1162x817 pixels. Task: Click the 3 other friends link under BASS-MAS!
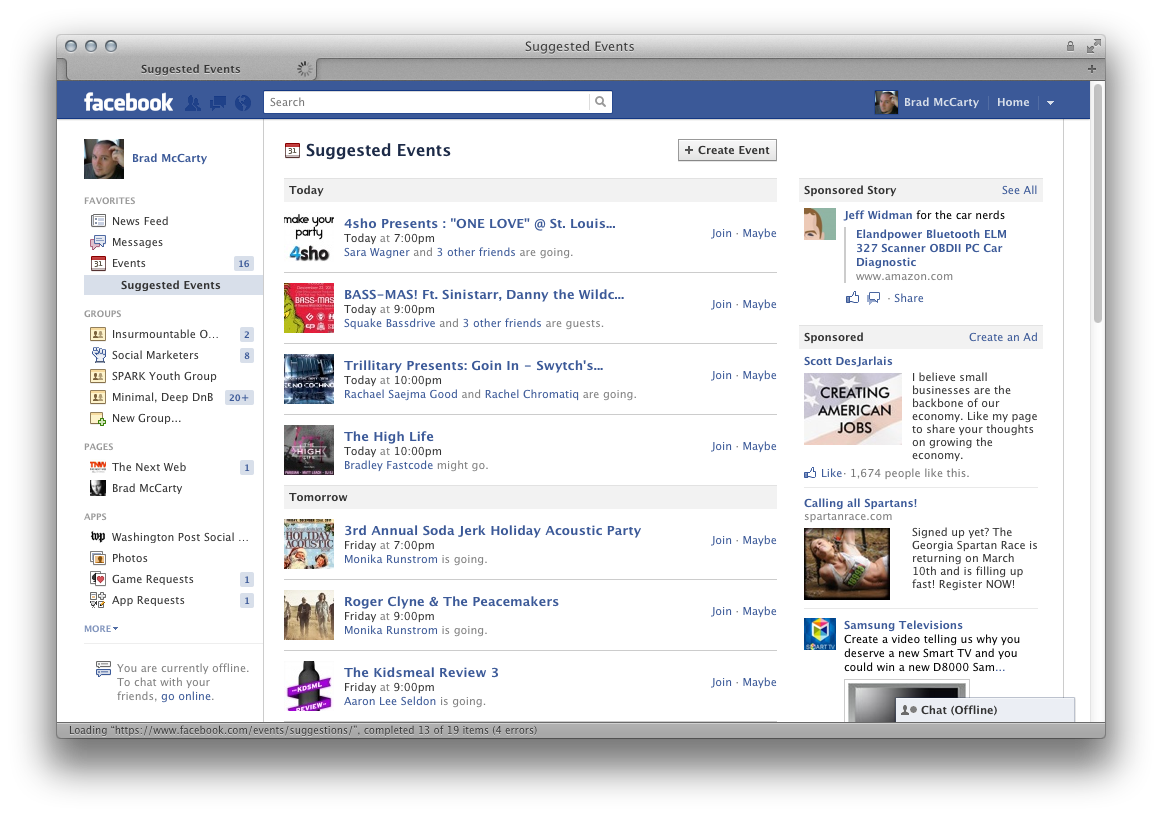[502, 323]
